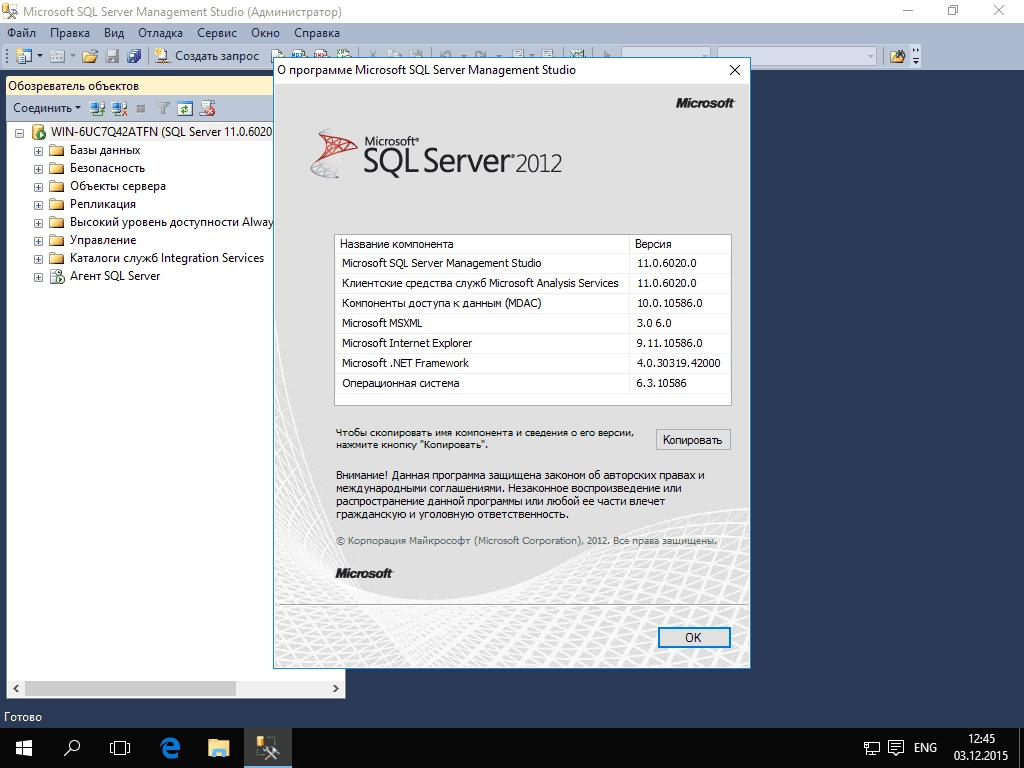Viewport: 1024px width, 768px height.
Task: Click the toolbar icon left of overflow arrow
Action: pyautogui.click(x=897, y=56)
